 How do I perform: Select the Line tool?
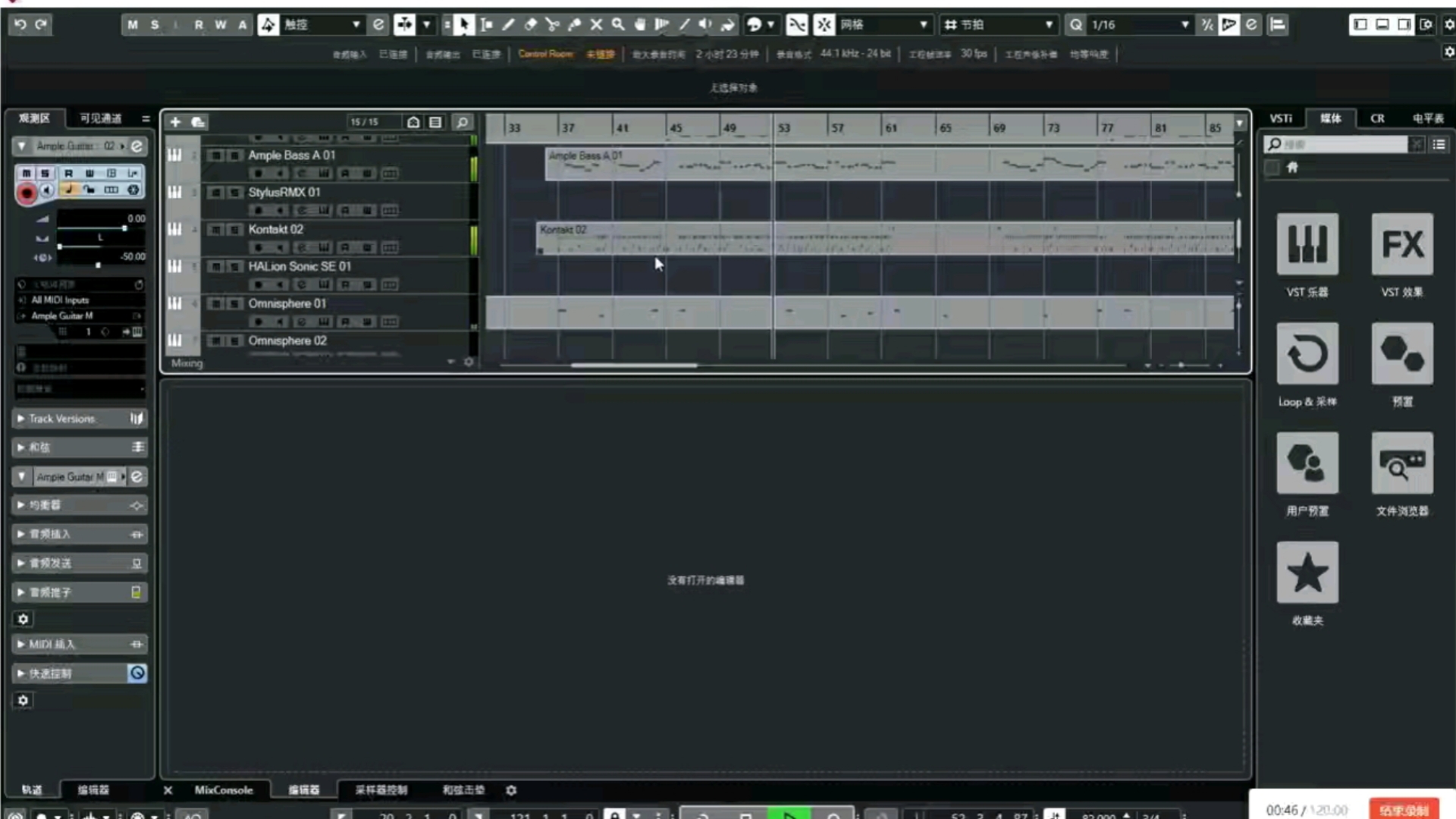click(x=684, y=25)
